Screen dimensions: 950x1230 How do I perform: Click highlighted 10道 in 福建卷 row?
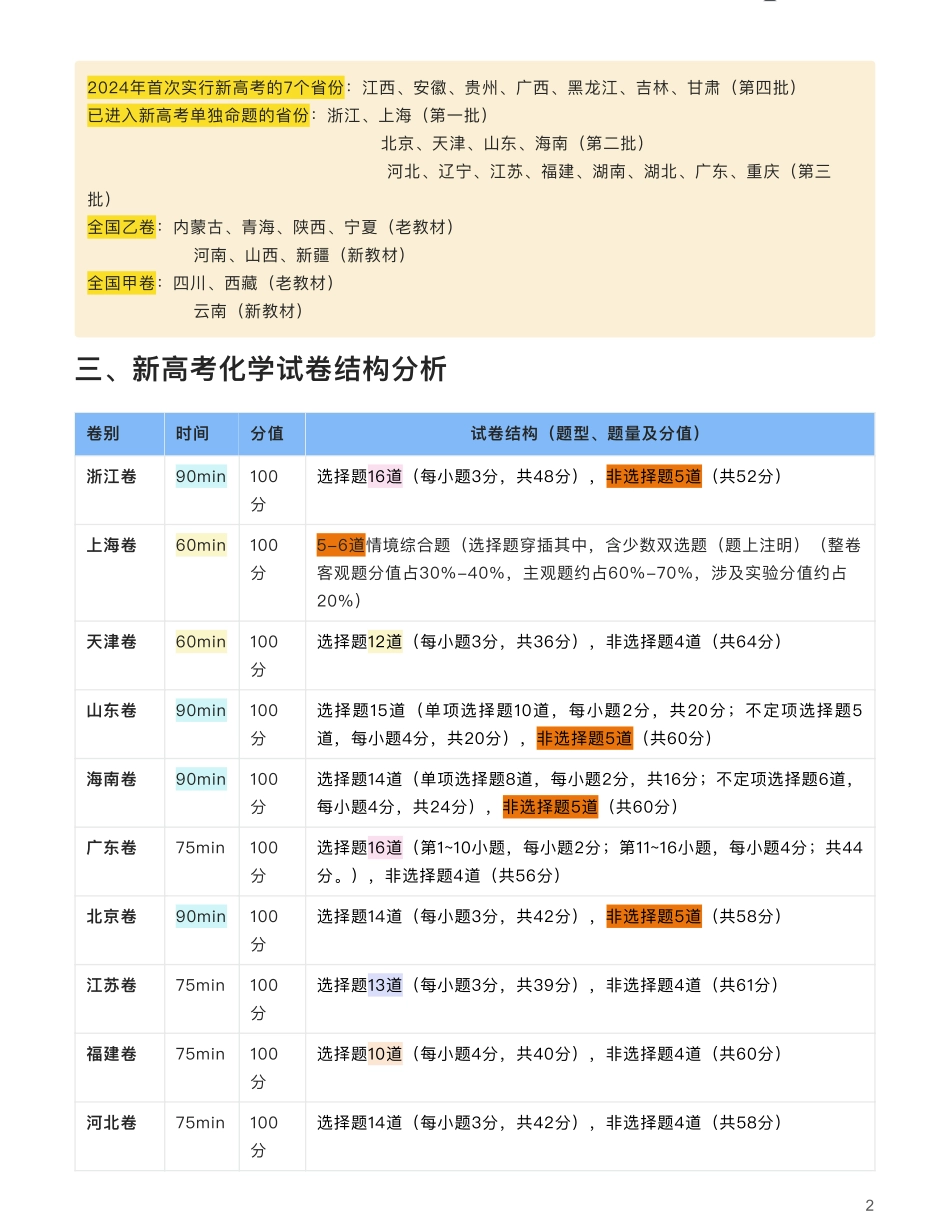[385, 1054]
